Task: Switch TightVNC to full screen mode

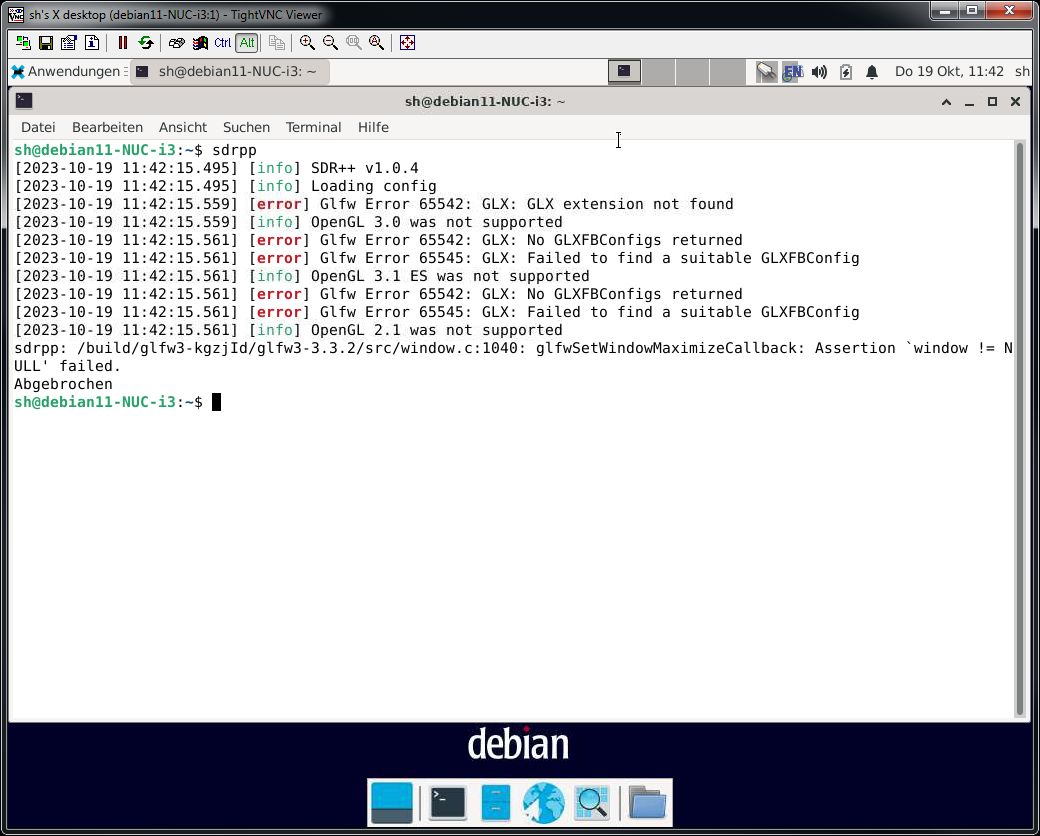Action: click(x=407, y=43)
